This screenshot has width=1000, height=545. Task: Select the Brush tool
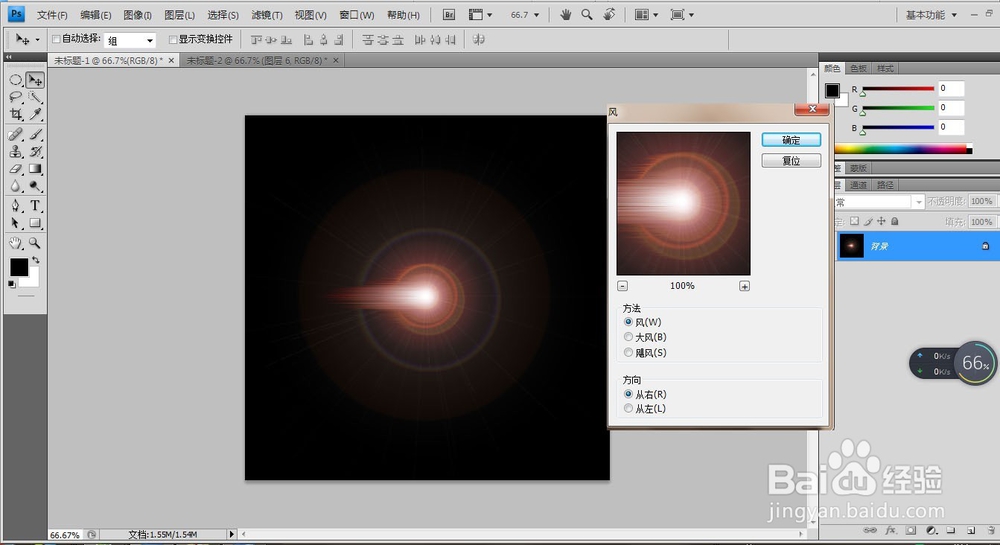tap(35, 134)
